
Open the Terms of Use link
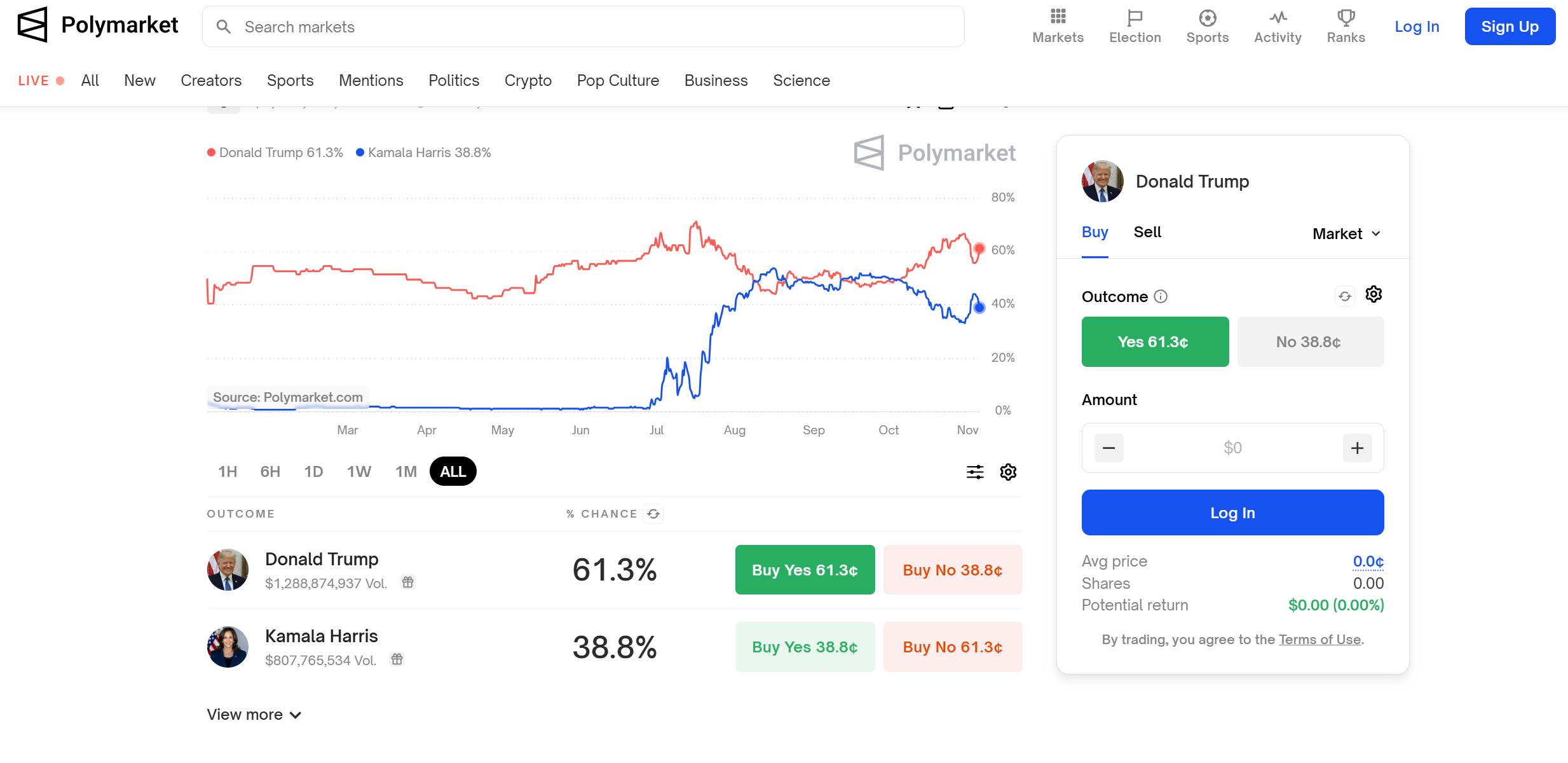[x=1319, y=640]
